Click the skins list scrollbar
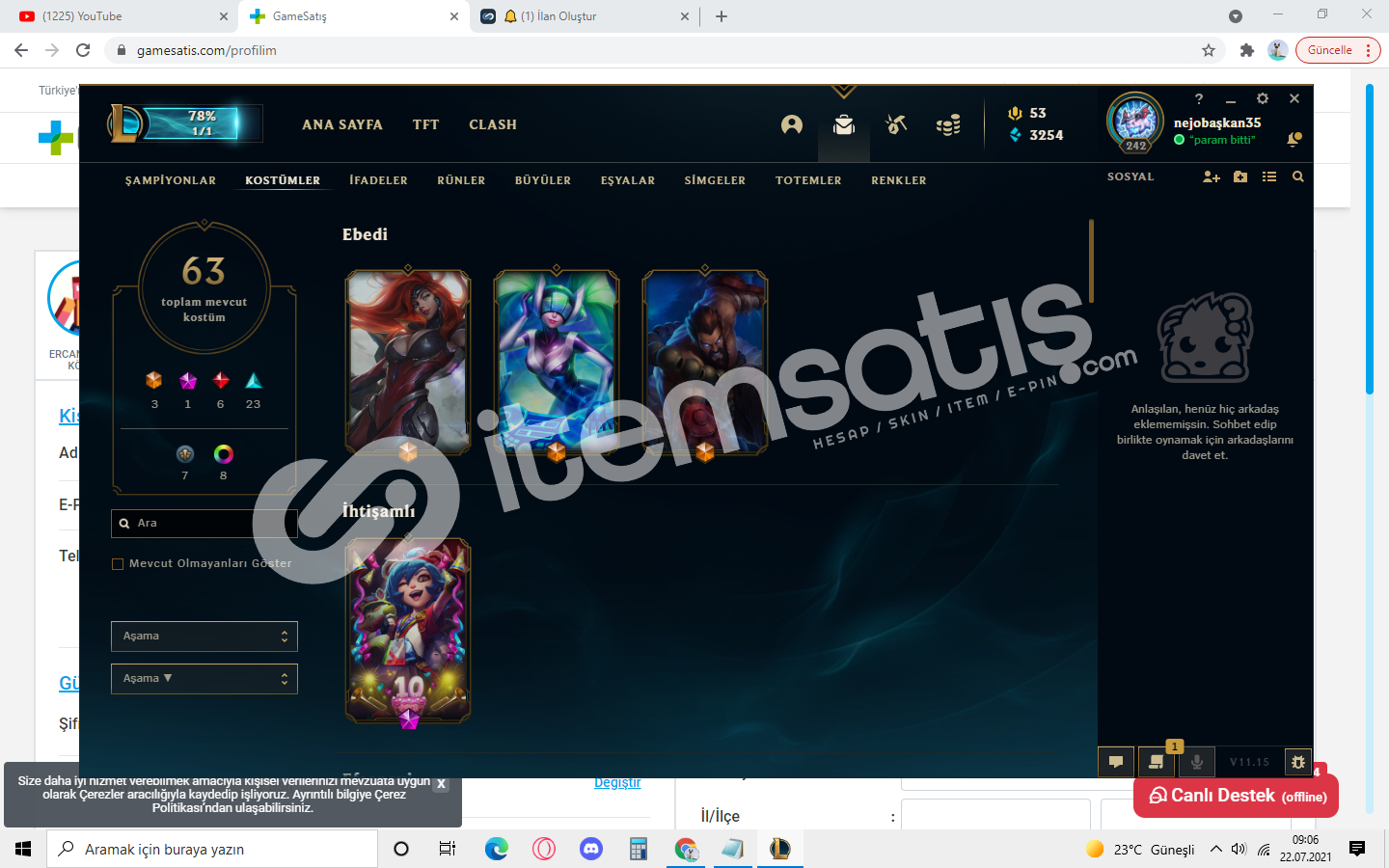The width and height of the screenshot is (1389, 868). click(x=1091, y=261)
